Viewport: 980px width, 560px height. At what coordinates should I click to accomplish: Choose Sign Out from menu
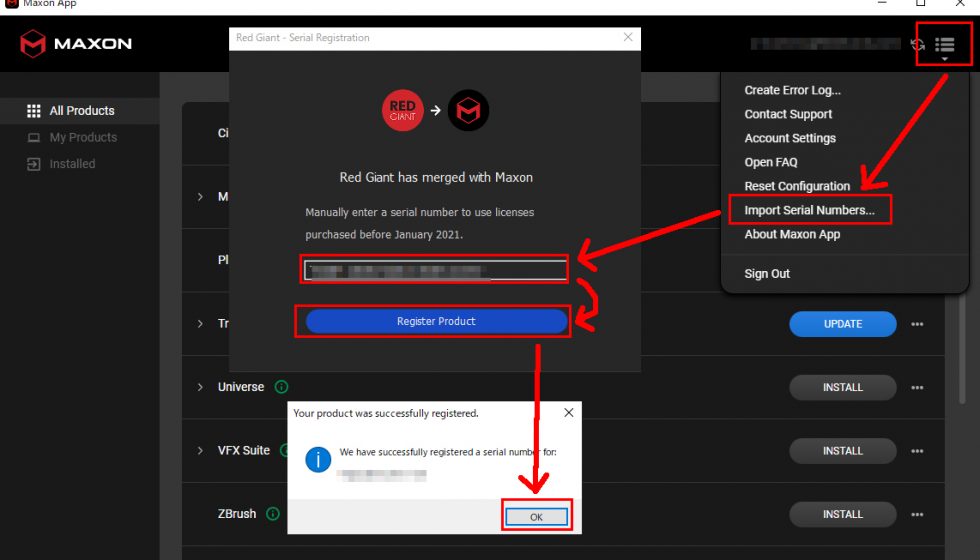(767, 274)
